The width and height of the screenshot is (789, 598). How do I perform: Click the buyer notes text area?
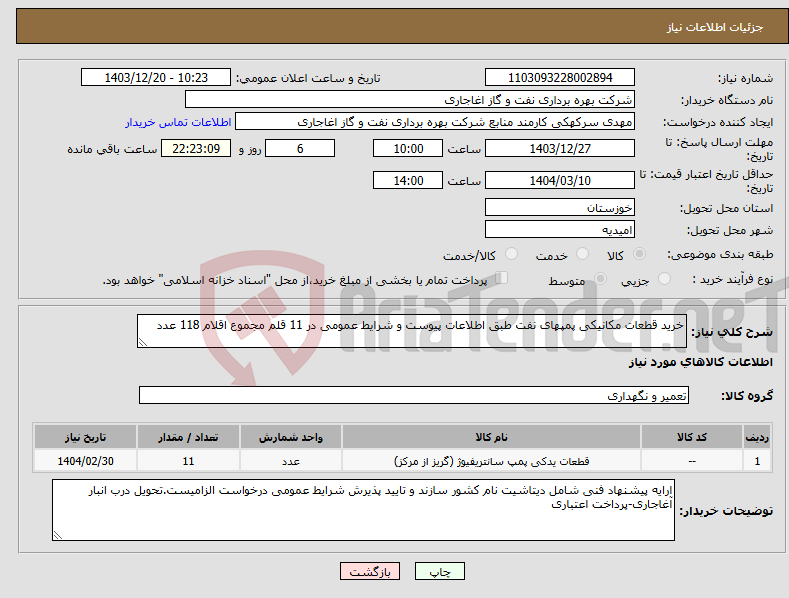[363, 510]
